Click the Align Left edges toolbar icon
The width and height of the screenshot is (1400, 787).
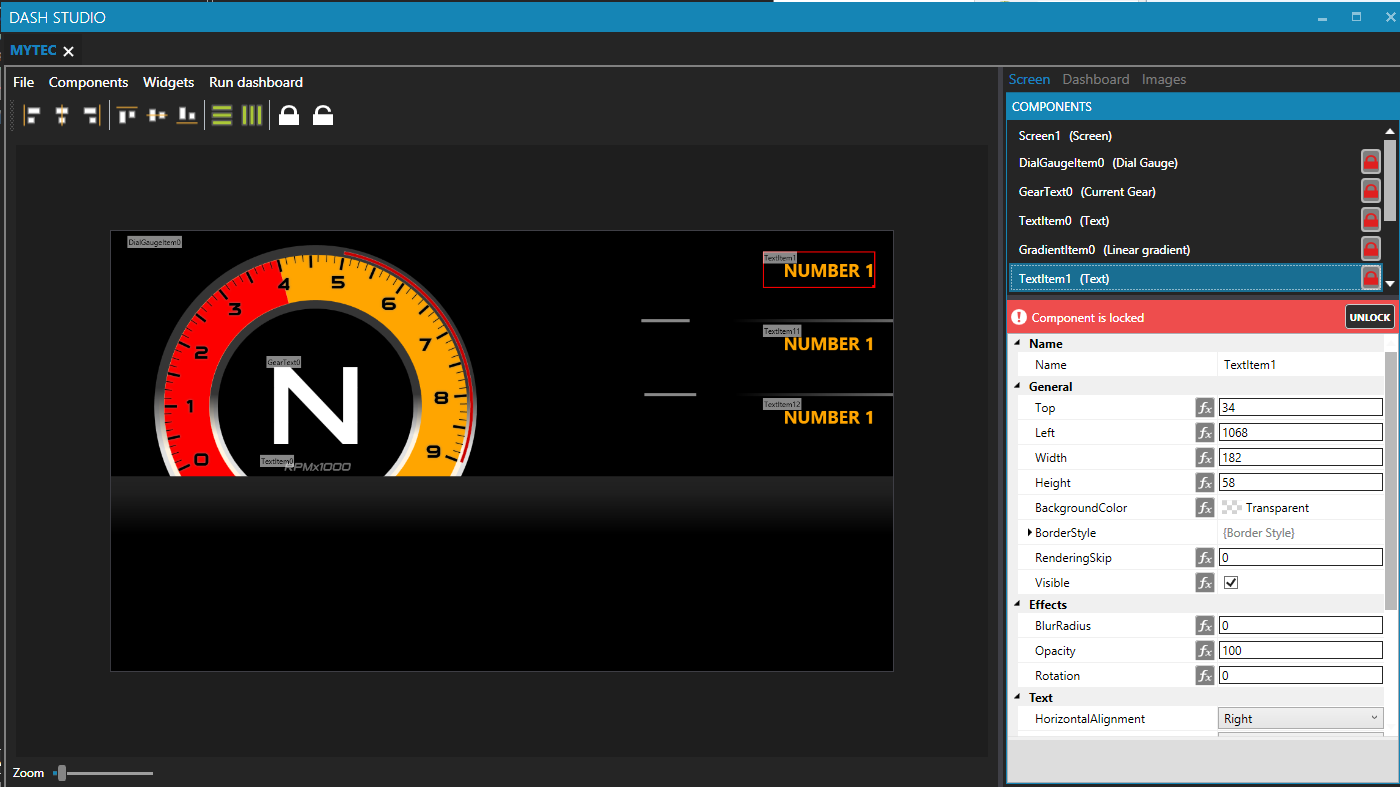32,115
